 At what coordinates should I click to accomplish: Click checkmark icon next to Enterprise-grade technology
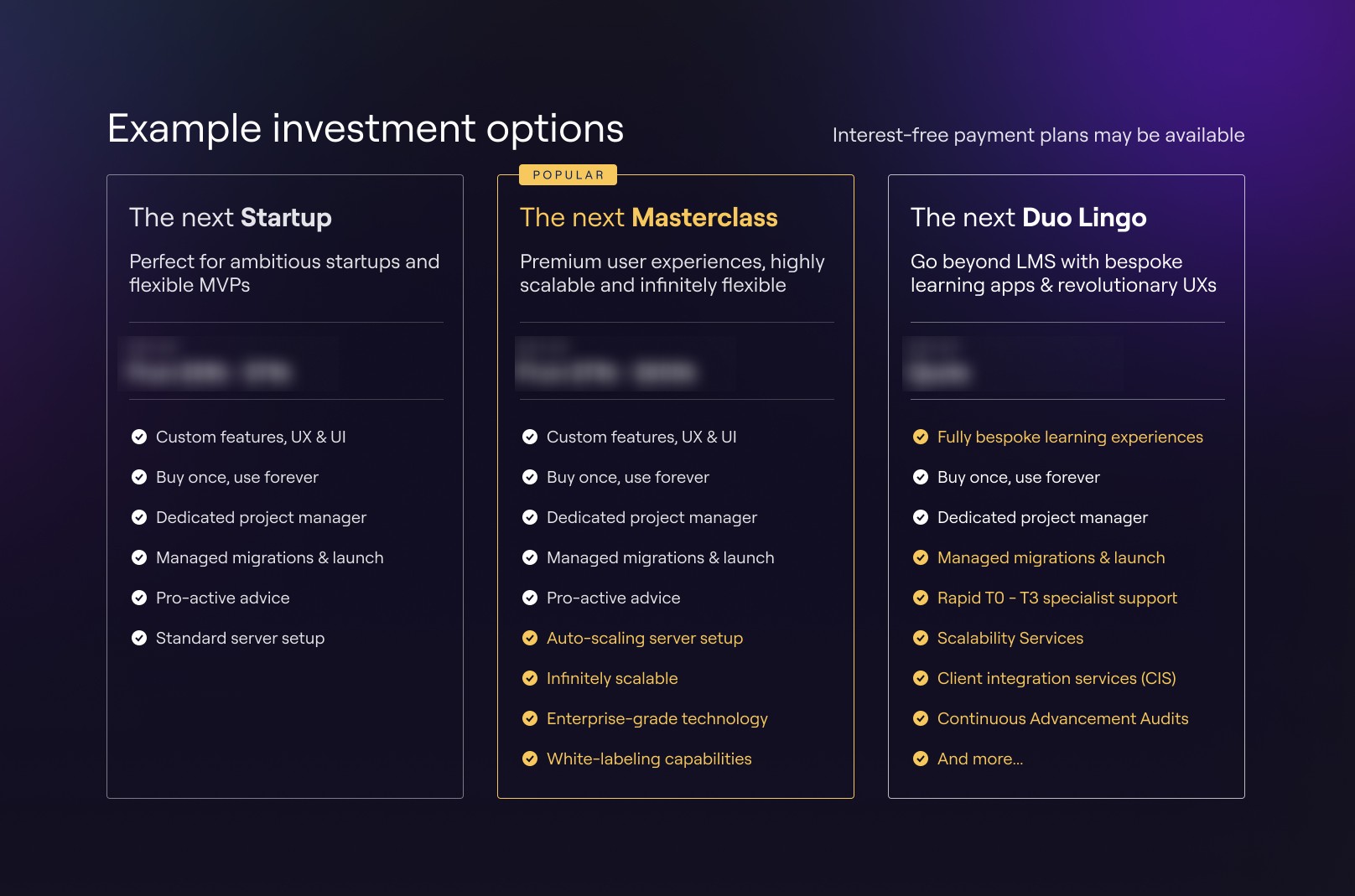click(x=530, y=718)
